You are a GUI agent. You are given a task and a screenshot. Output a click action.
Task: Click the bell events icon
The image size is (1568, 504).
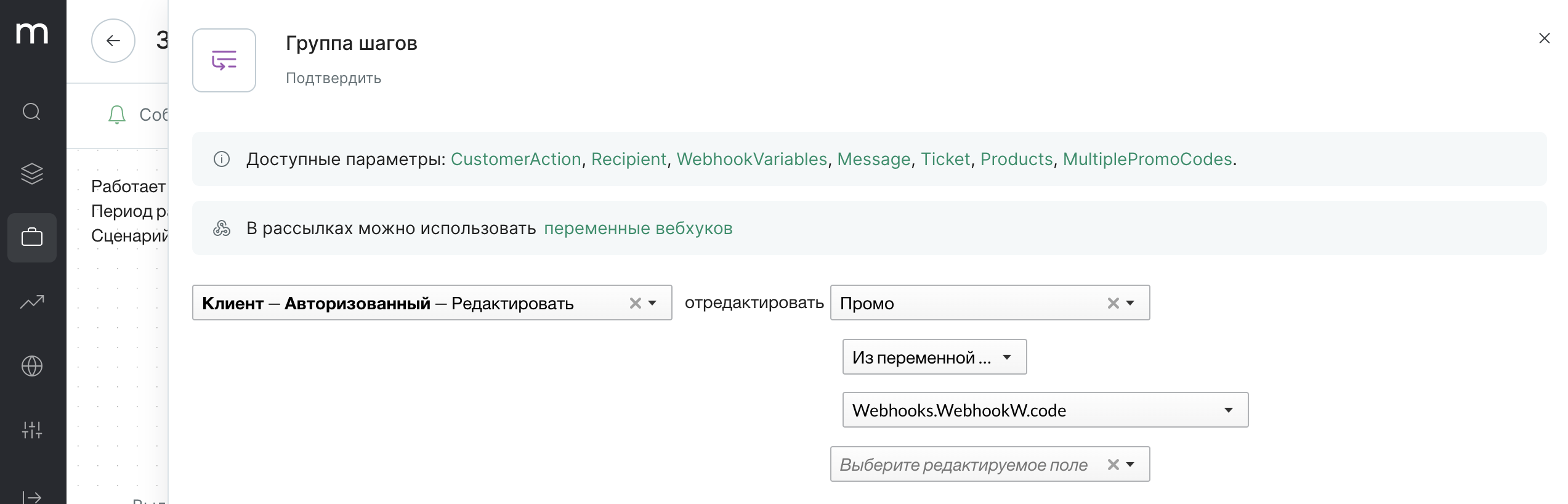click(x=117, y=115)
